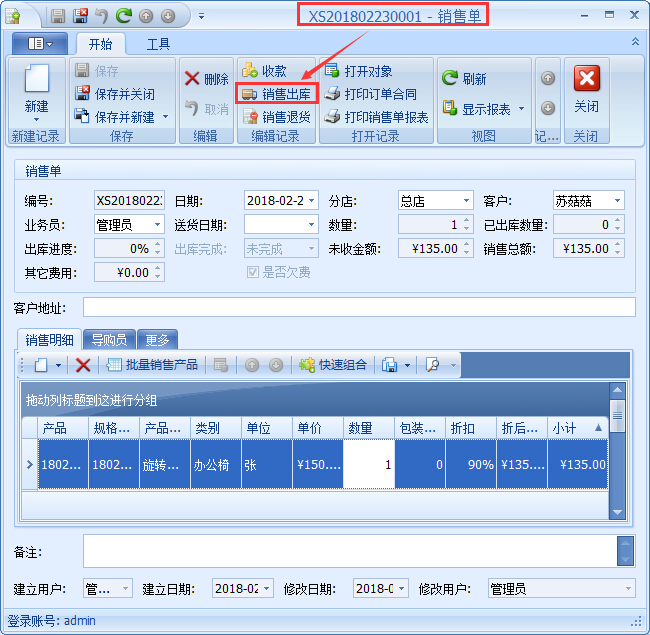Click 快速组合 in the detail toolbar

pyautogui.click(x=334, y=365)
